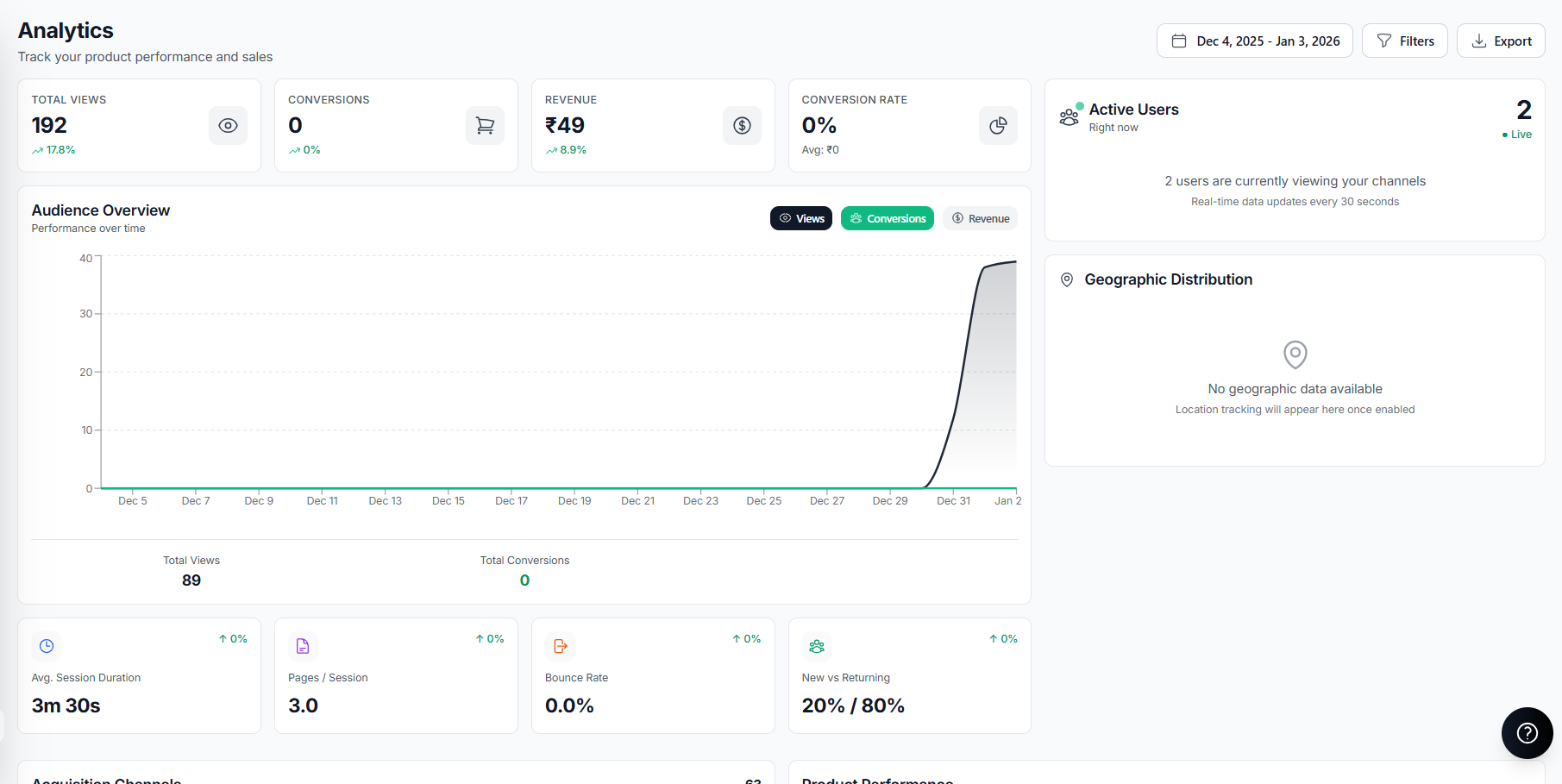Image resolution: width=1562 pixels, height=784 pixels.
Task: Click the exit icon on Bounce Rate card
Action: coord(559,645)
